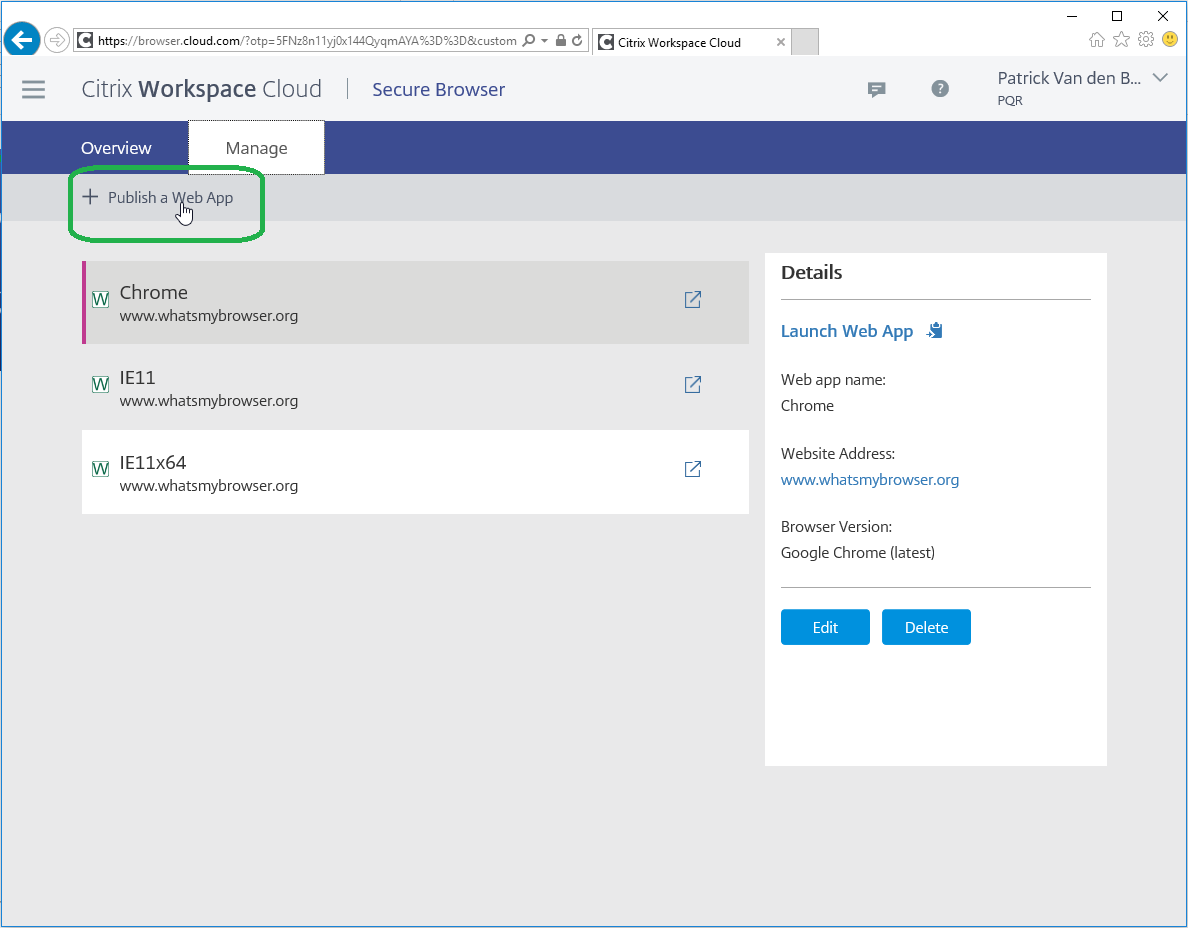Click the Website Address: label

[x=838, y=454]
